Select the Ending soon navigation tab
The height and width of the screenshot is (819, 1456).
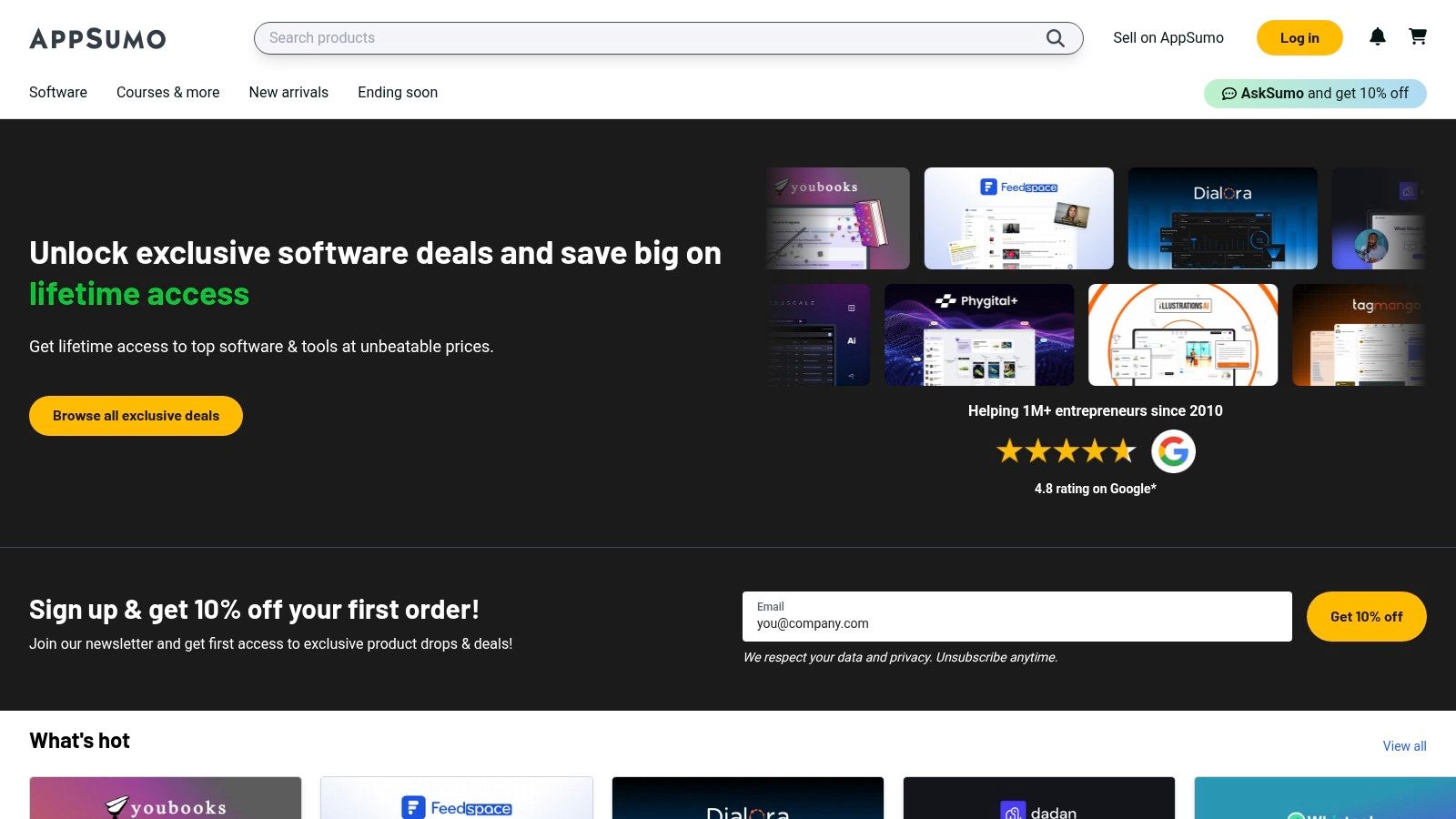point(397,92)
